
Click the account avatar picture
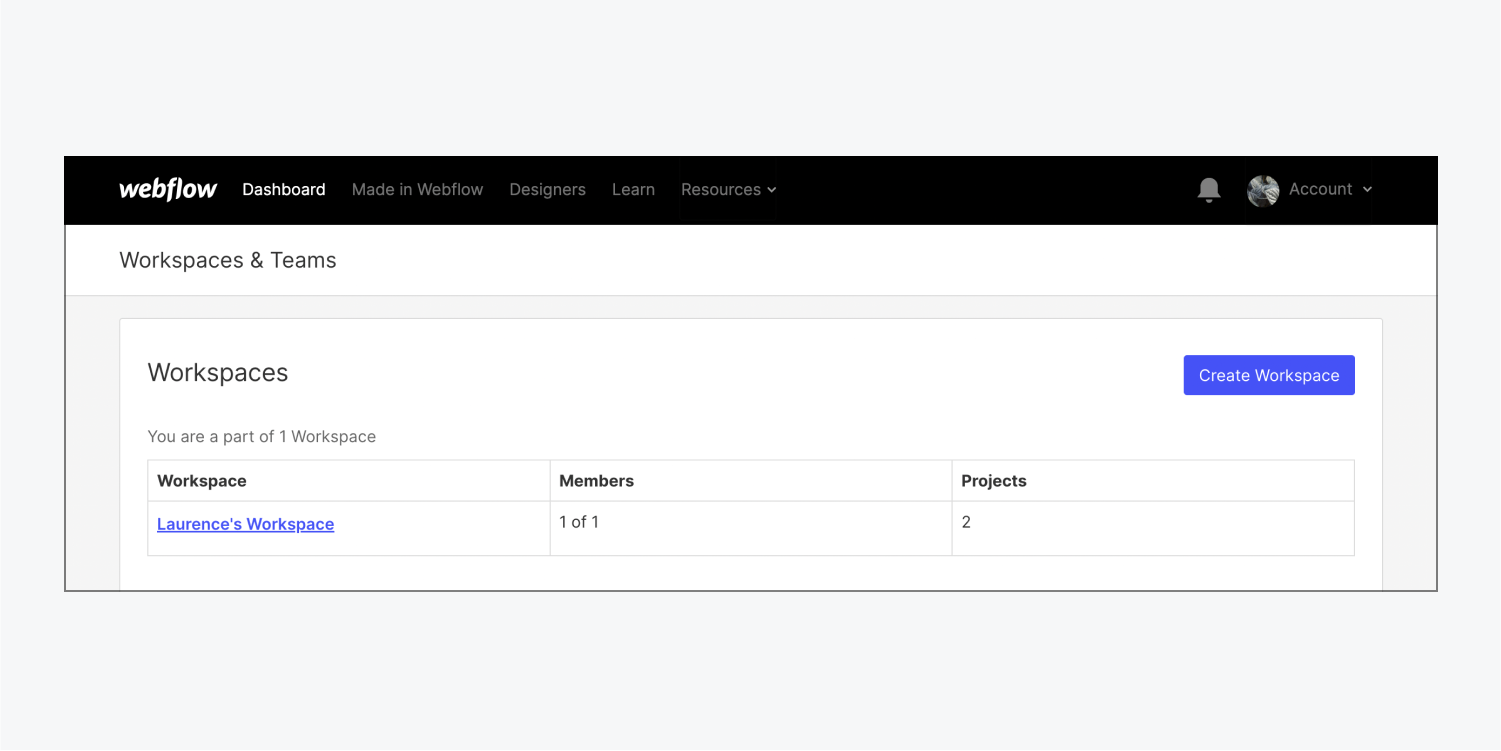tap(1263, 190)
